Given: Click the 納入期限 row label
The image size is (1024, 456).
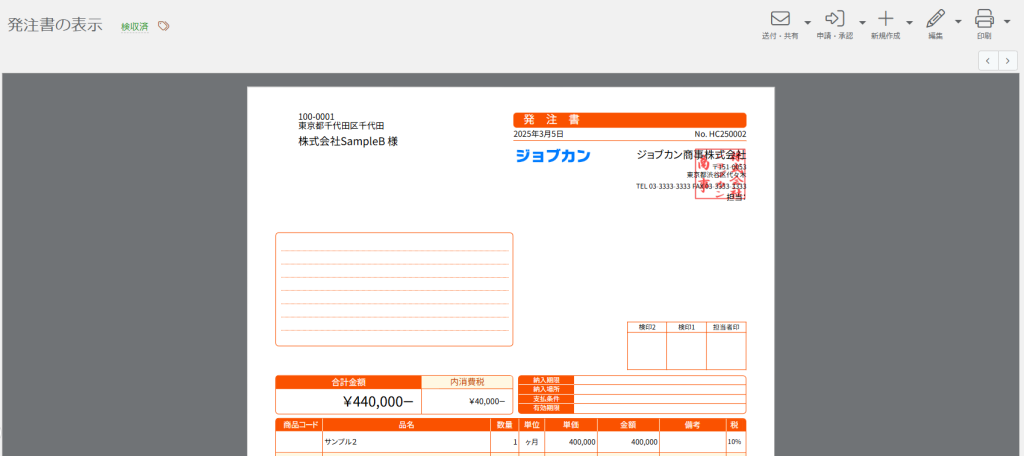Looking at the screenshot, I should tap(545, 380).
